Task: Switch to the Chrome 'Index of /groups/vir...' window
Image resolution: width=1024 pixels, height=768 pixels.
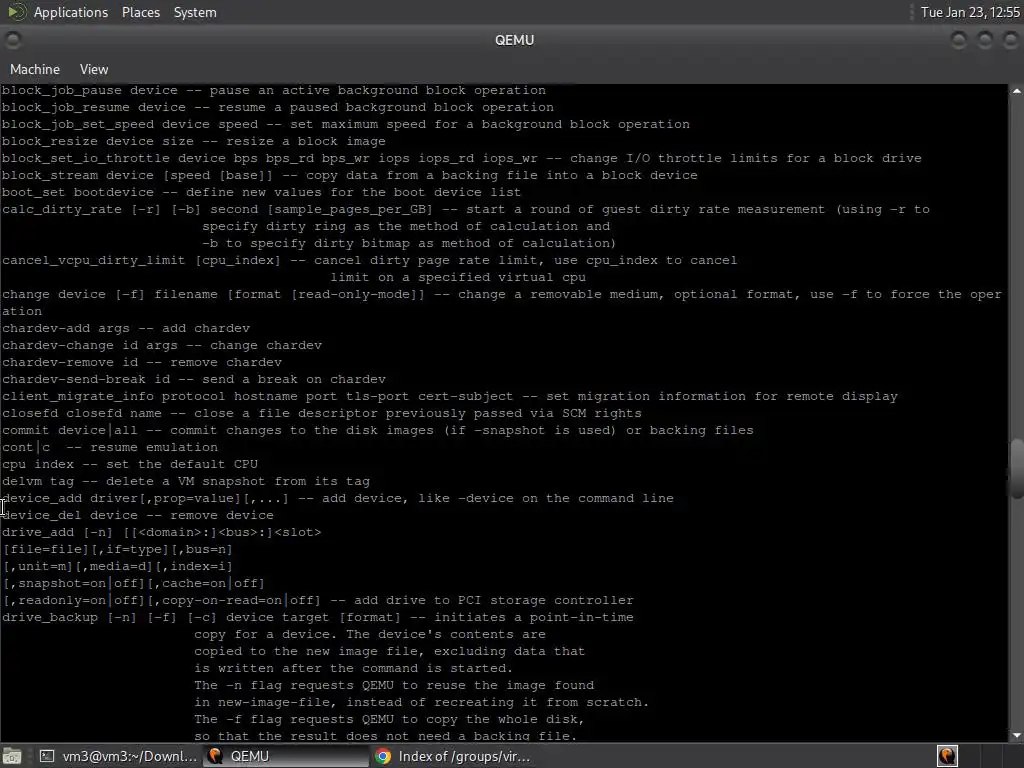Action: coord(453,756)
